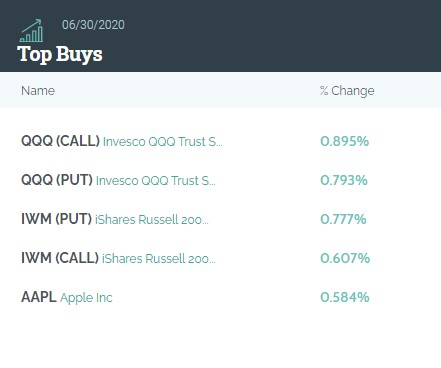This screenshot has width=441, height=368.
Task: Select the 0.607% change value
Action: point(345,258)
